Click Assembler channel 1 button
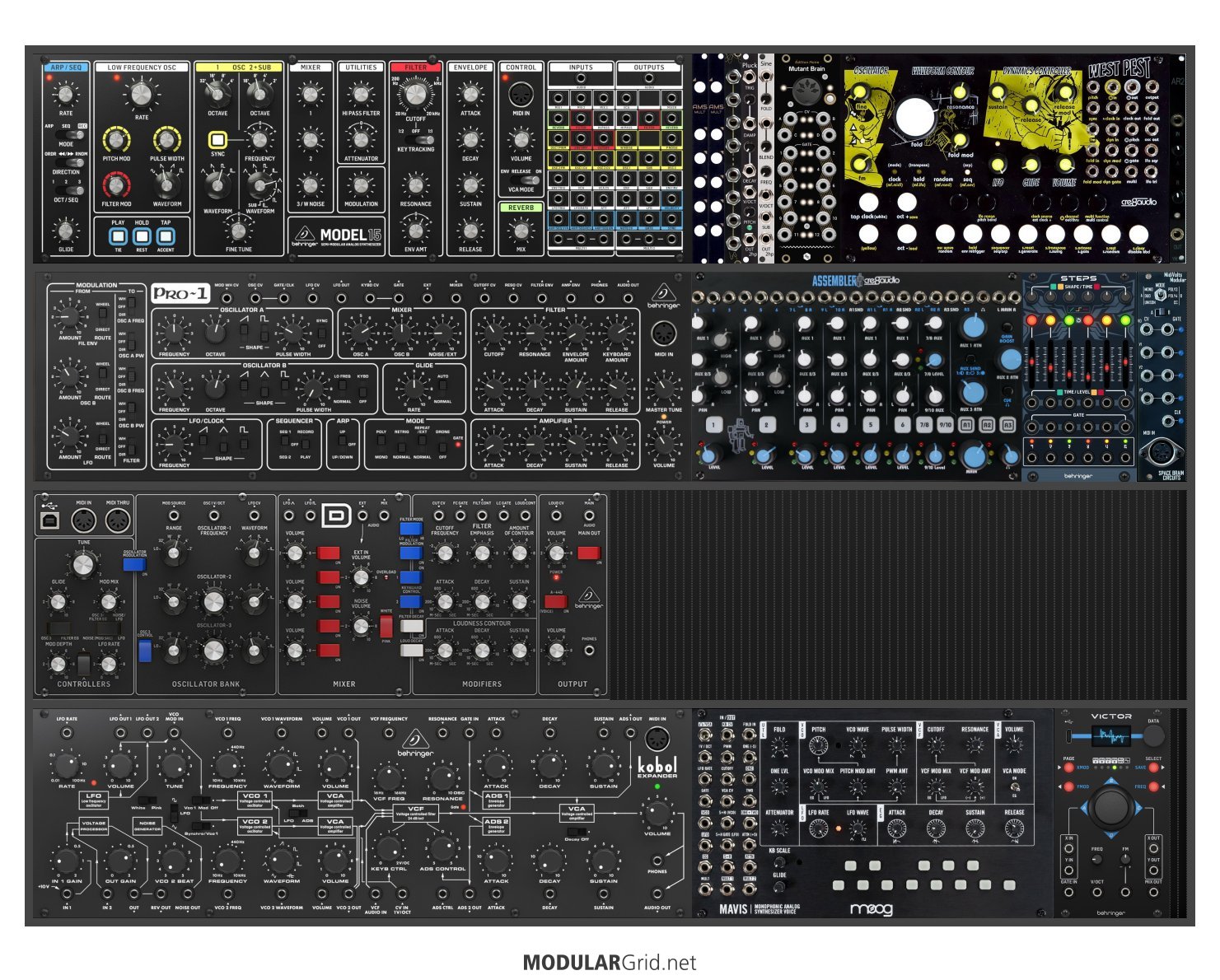The image size is (1220, 980). (x=714, y=425)
